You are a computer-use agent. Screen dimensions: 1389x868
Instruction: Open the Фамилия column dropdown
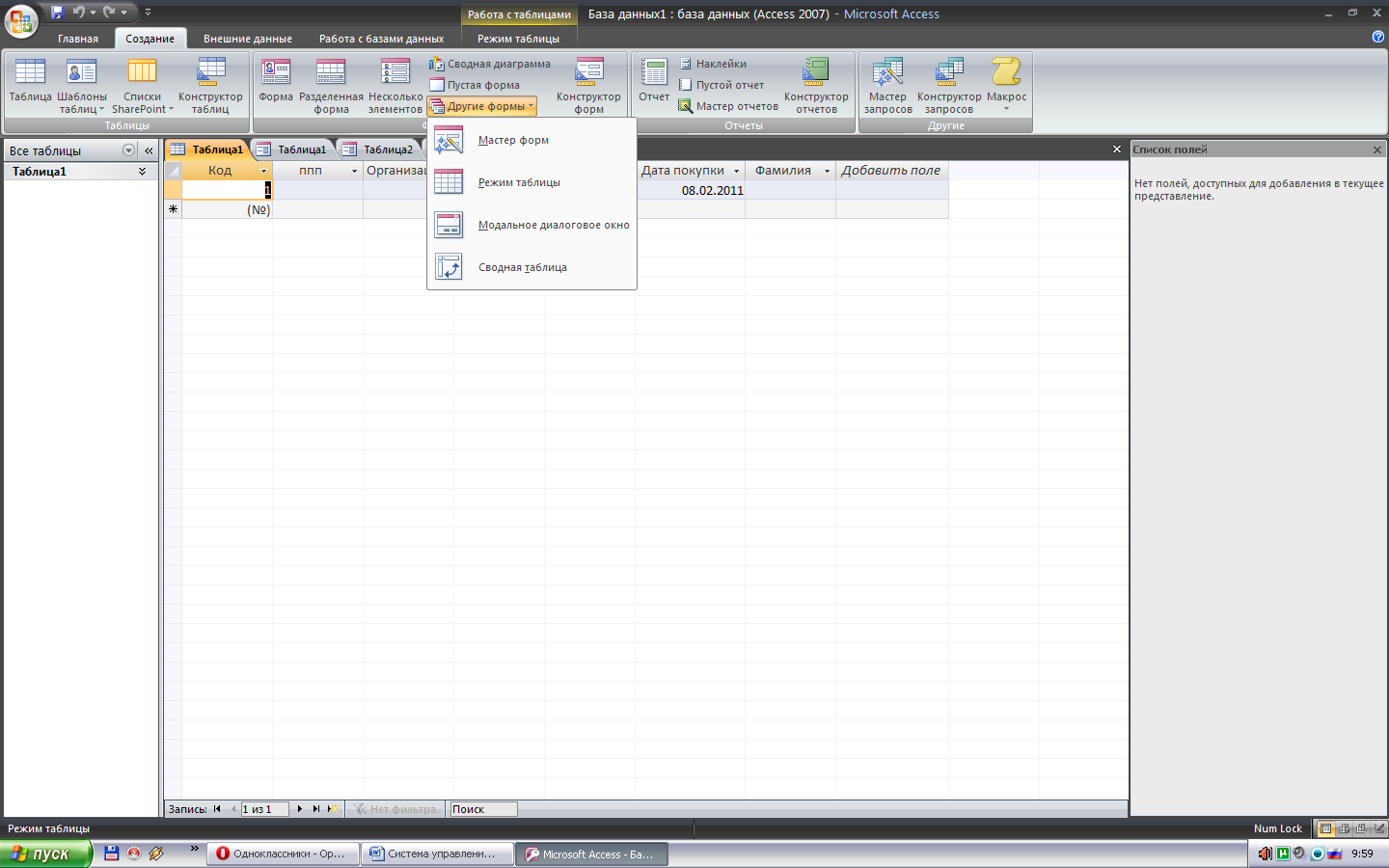827,171
